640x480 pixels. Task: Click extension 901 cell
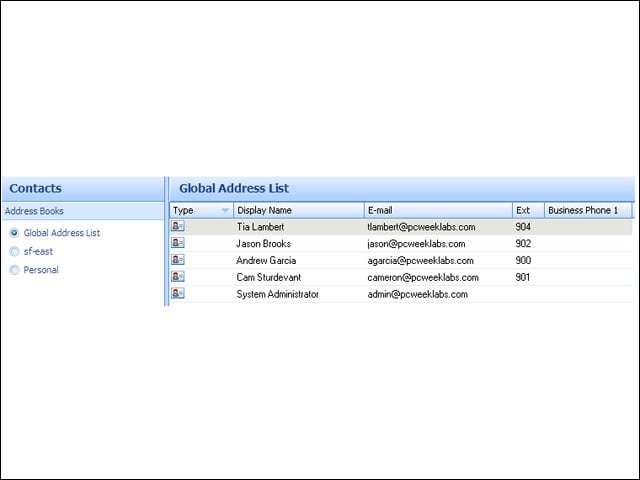coord(522,278)
